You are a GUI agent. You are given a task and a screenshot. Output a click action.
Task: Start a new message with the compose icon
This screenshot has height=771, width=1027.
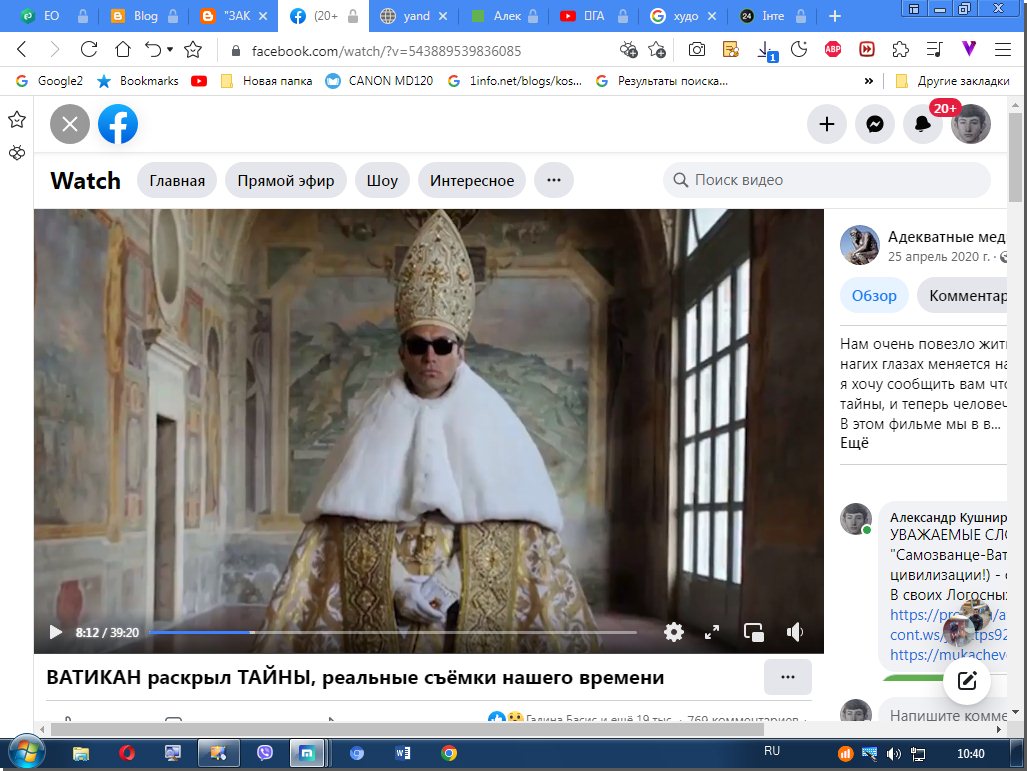[967, 681]
